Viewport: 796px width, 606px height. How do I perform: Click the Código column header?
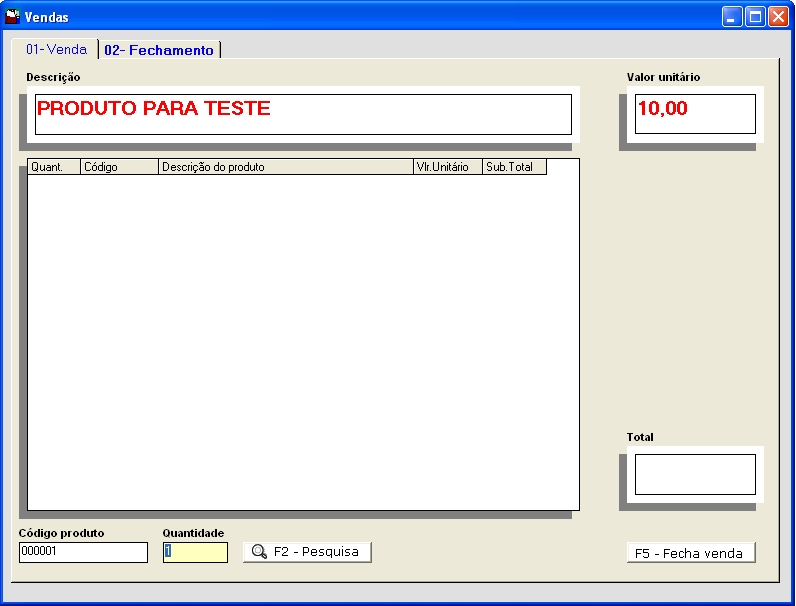click(119, 167)
